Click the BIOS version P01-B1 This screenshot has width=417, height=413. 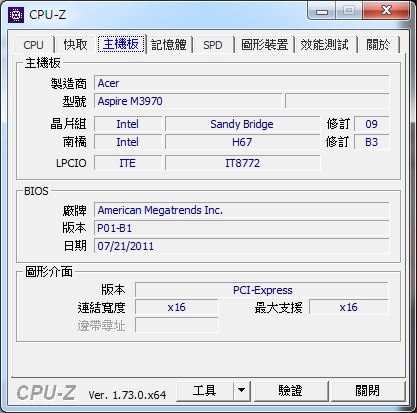click(x=242, y=228)
